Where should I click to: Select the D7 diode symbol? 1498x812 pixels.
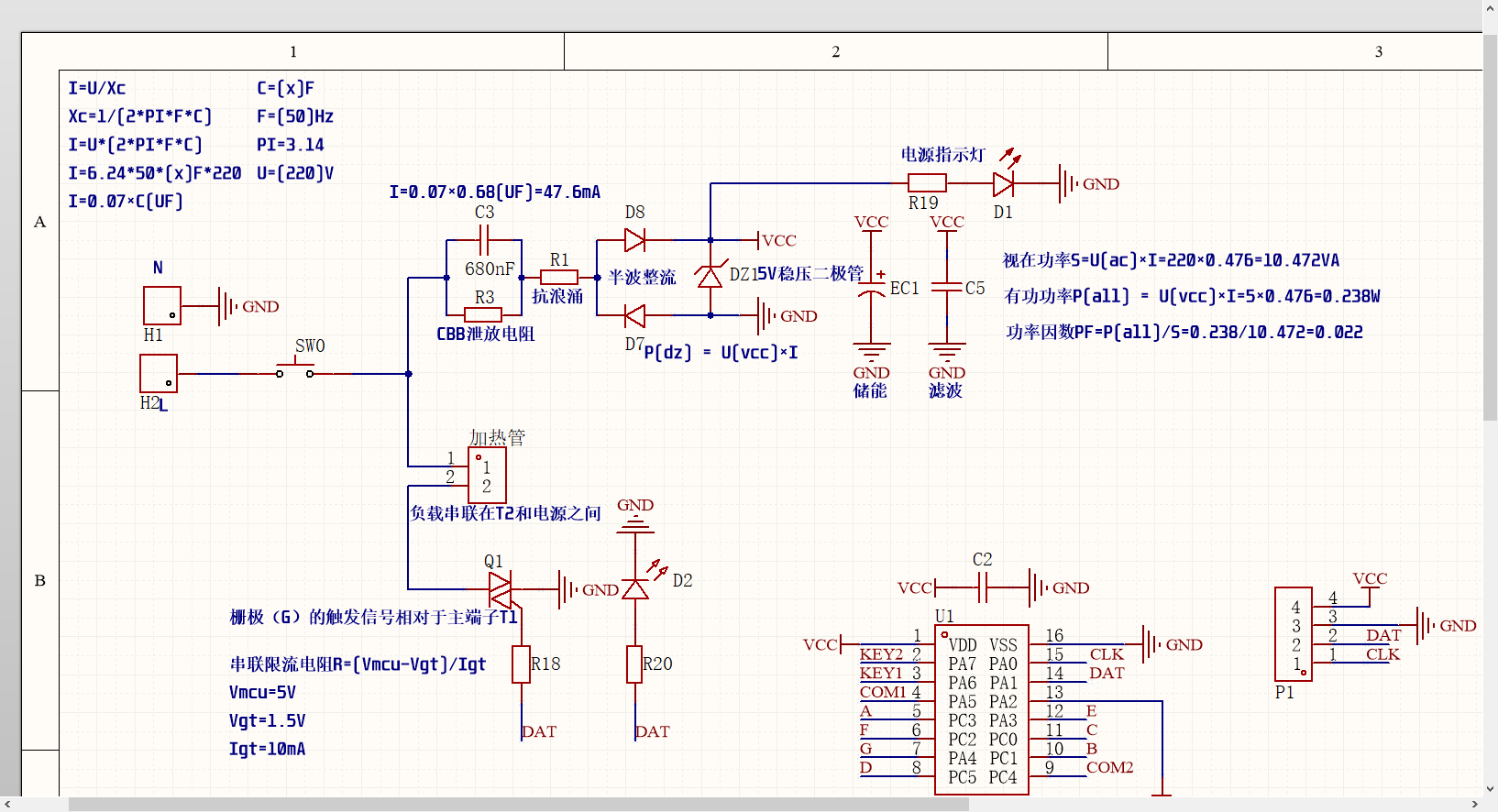pyautogui.click(x=634, y=316)
